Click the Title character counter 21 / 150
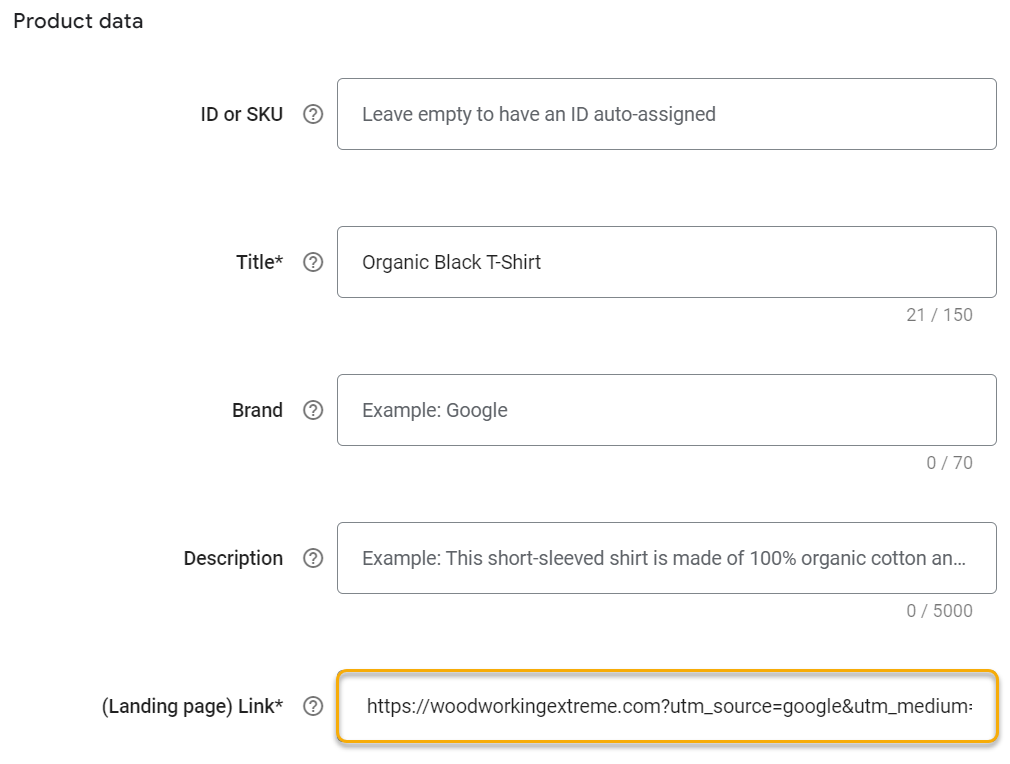This screenshot has width=1010, height=764. coord(939,315)
